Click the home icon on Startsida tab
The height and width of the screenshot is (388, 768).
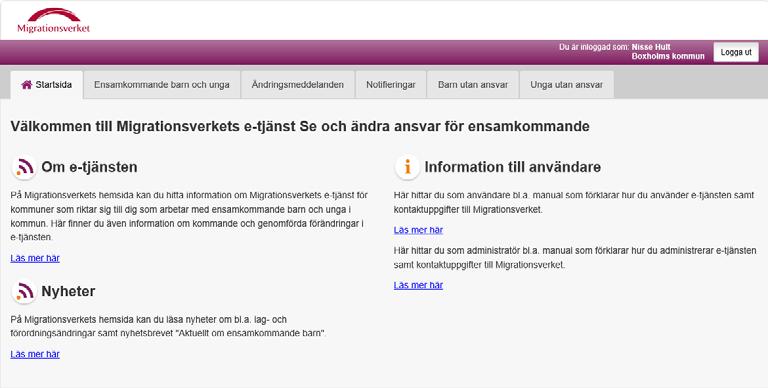(27, 85)
